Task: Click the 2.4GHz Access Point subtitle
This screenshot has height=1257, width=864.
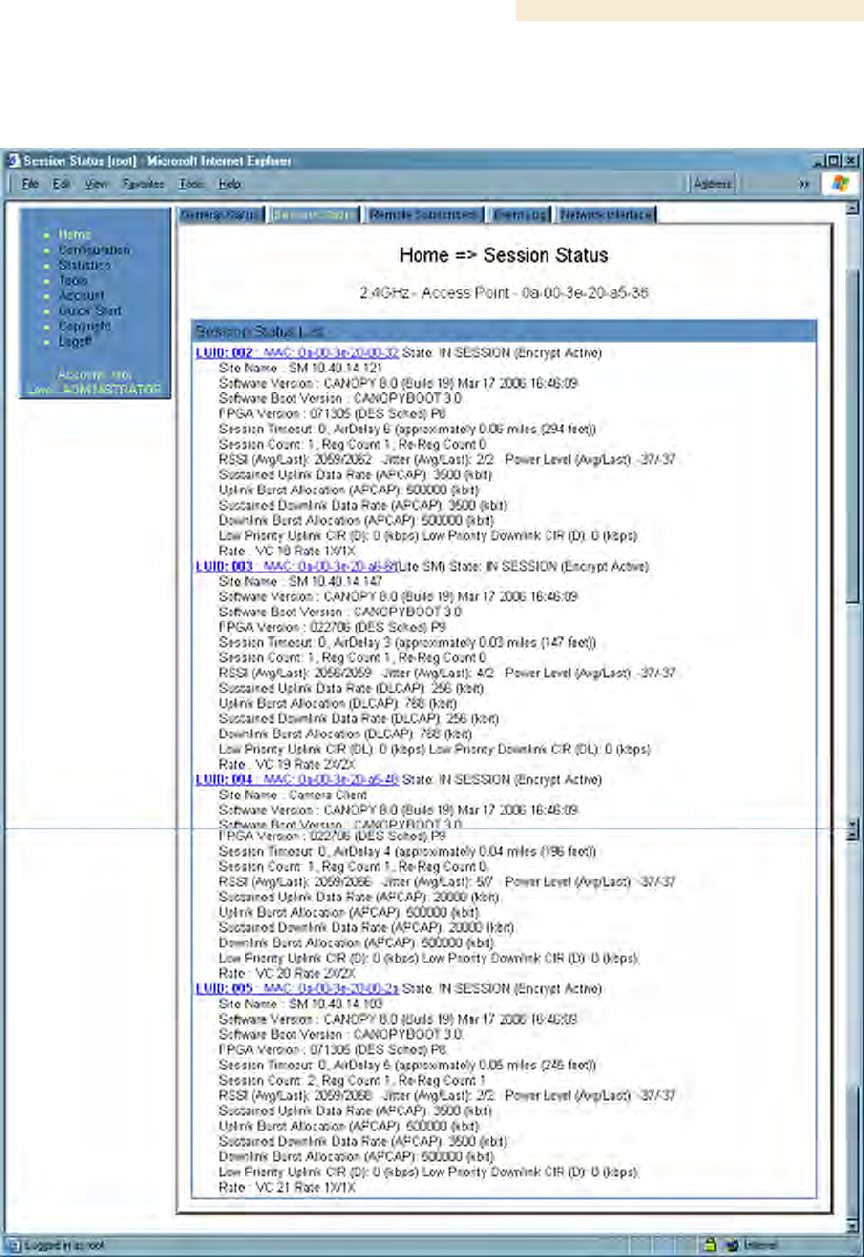Action: point(503,294)
